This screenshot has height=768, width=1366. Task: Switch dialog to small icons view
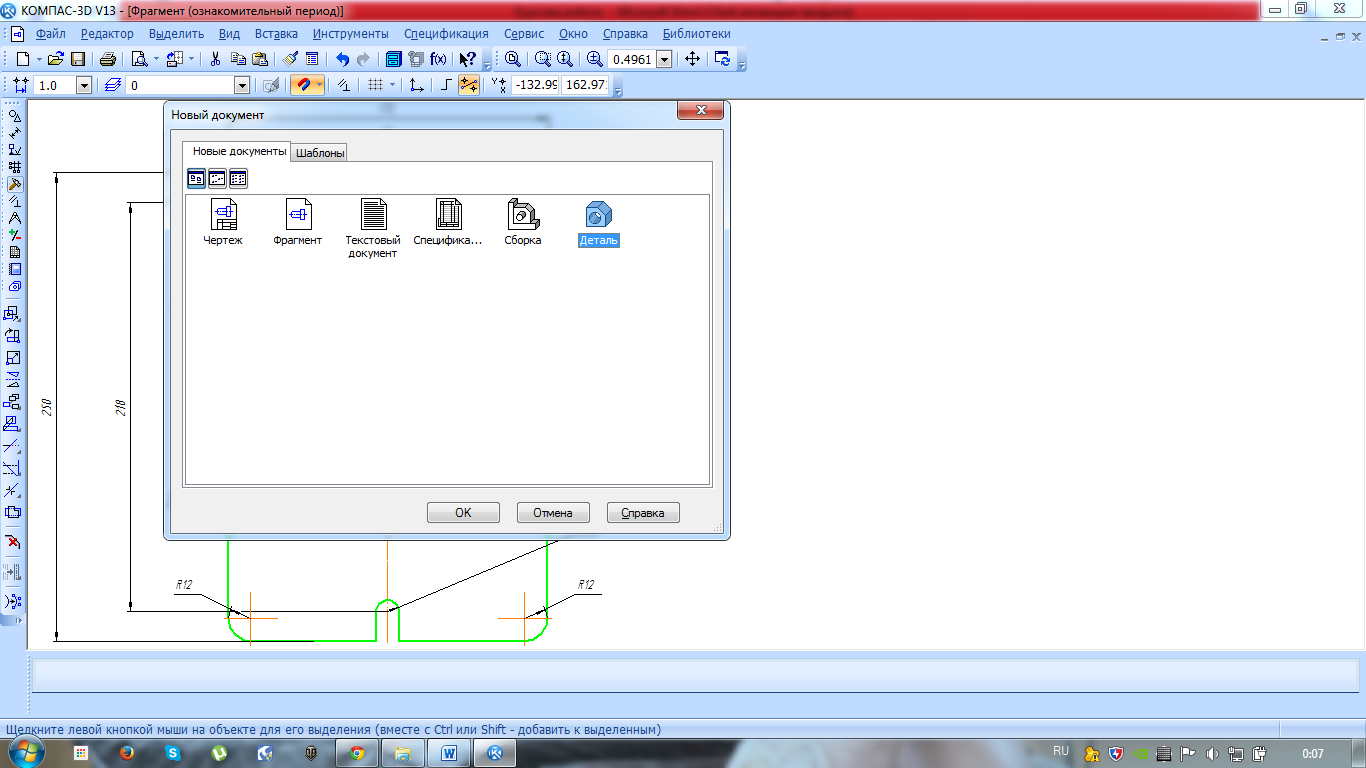217,179
